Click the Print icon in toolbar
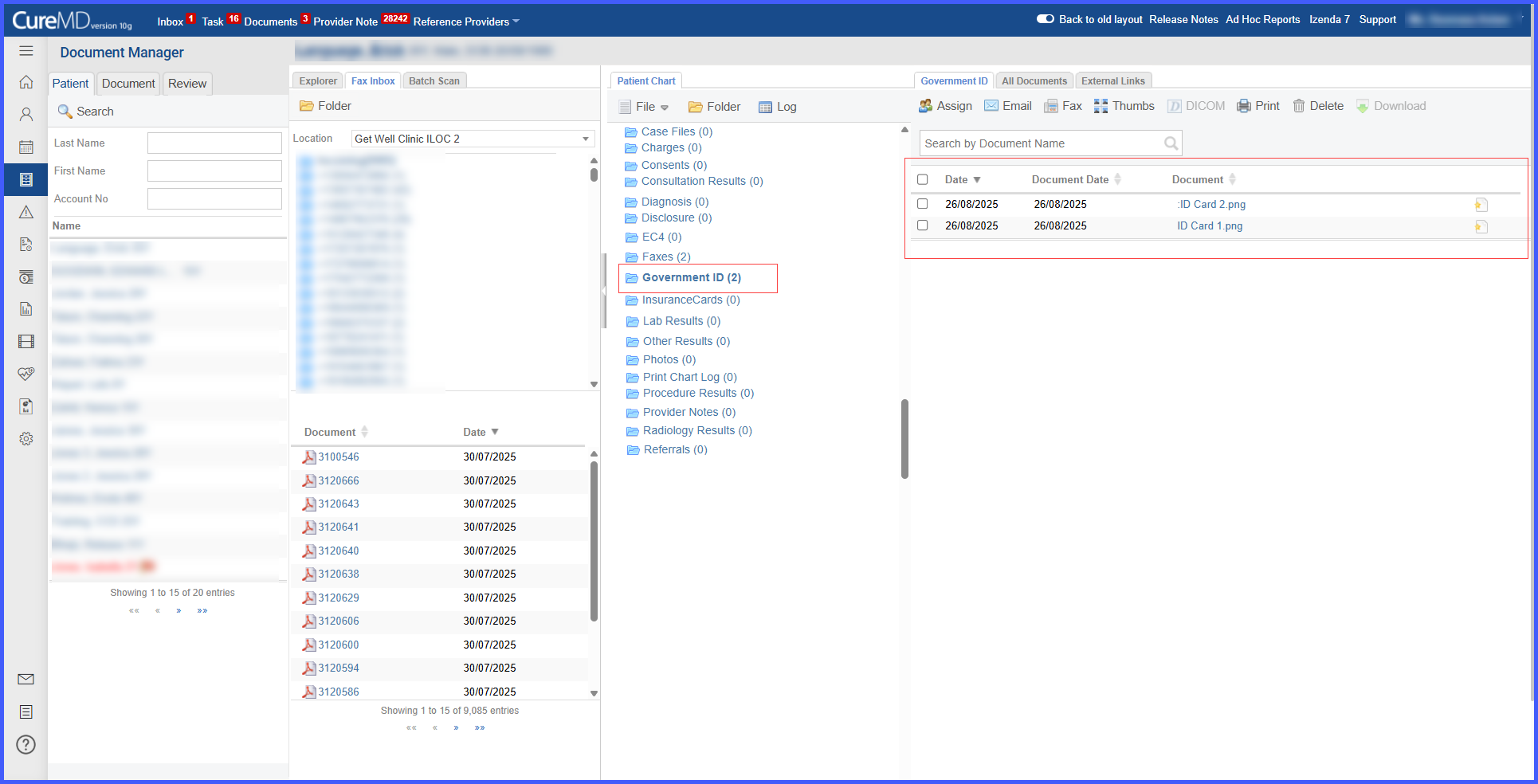Image resolution: width=1538 pixels, height=784 pixels. pos(1244,106)
